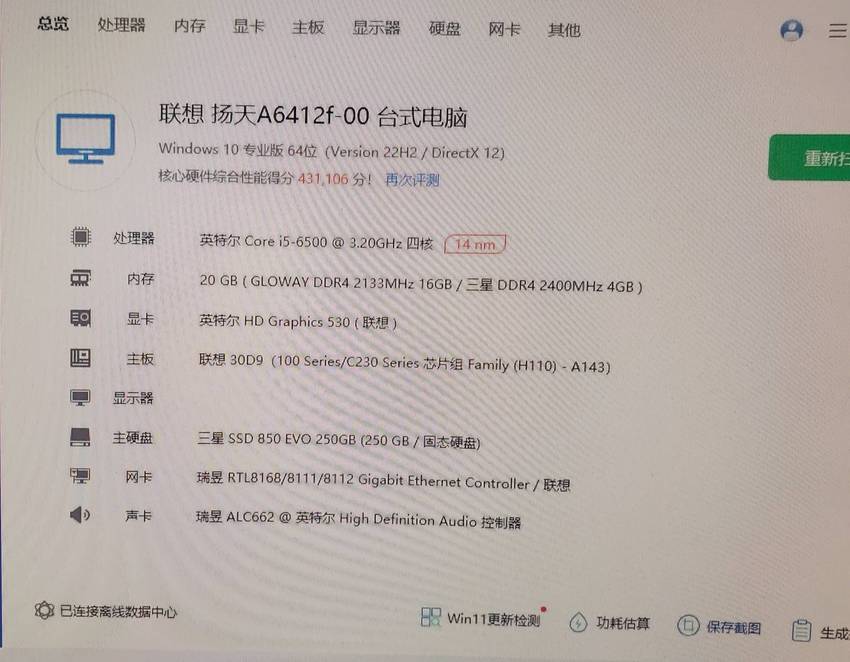This screenshot has width=850, height=662.
Task: Click the memory module icon
Action: point(80,278)
